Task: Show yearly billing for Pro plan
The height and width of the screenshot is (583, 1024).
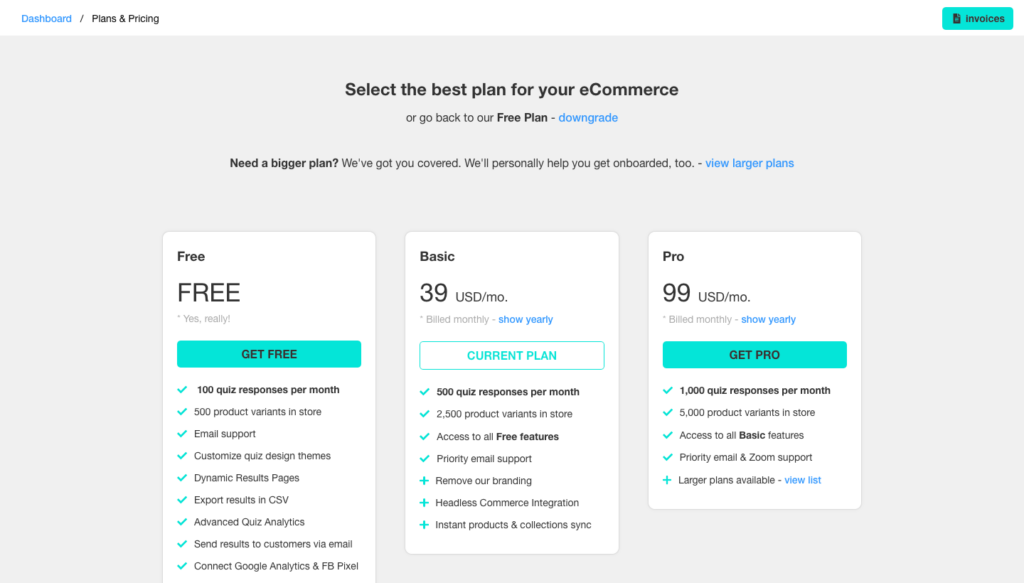Action: (768, 319)
